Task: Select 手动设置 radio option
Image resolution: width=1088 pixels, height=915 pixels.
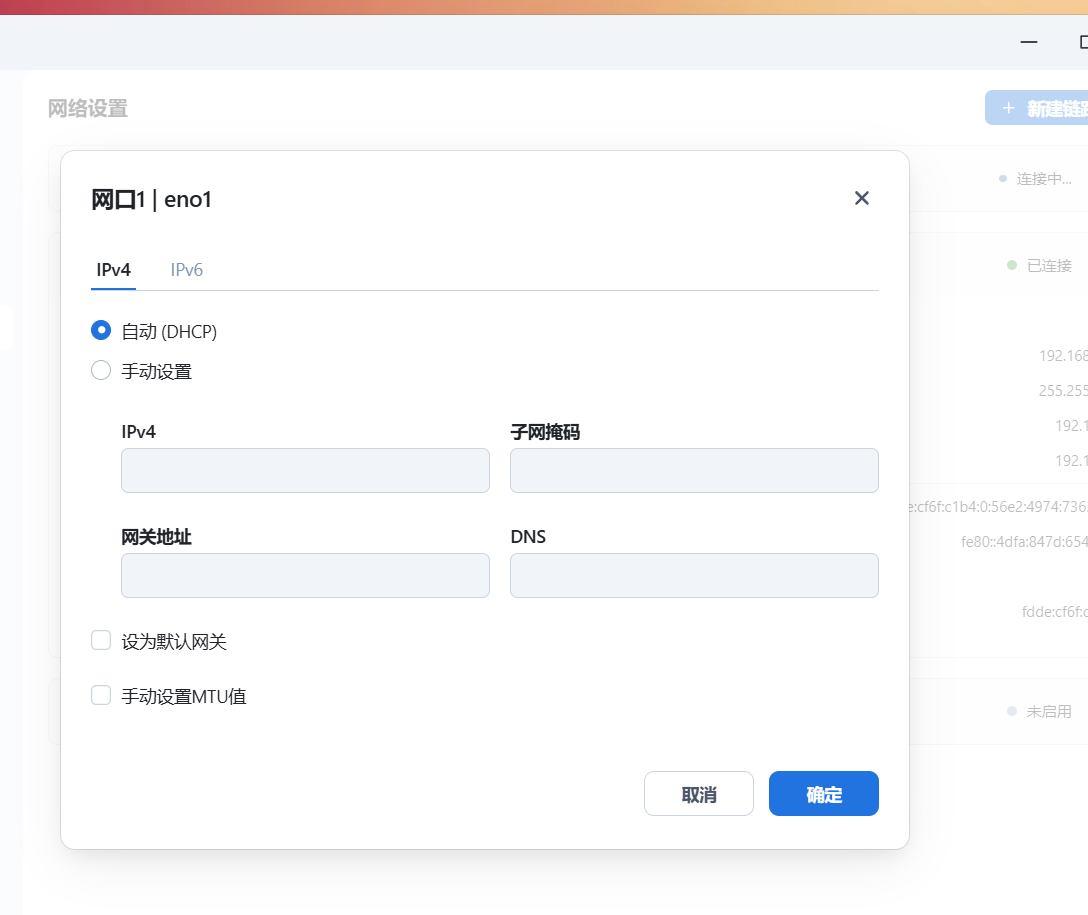Action: pyautogui.click(x=101, y=371)
